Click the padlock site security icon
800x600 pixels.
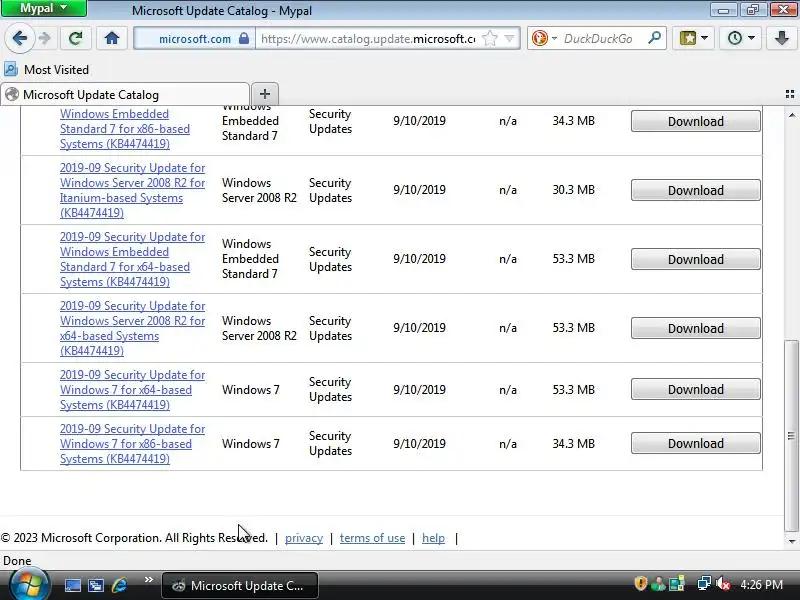click(x=244, y=38)
